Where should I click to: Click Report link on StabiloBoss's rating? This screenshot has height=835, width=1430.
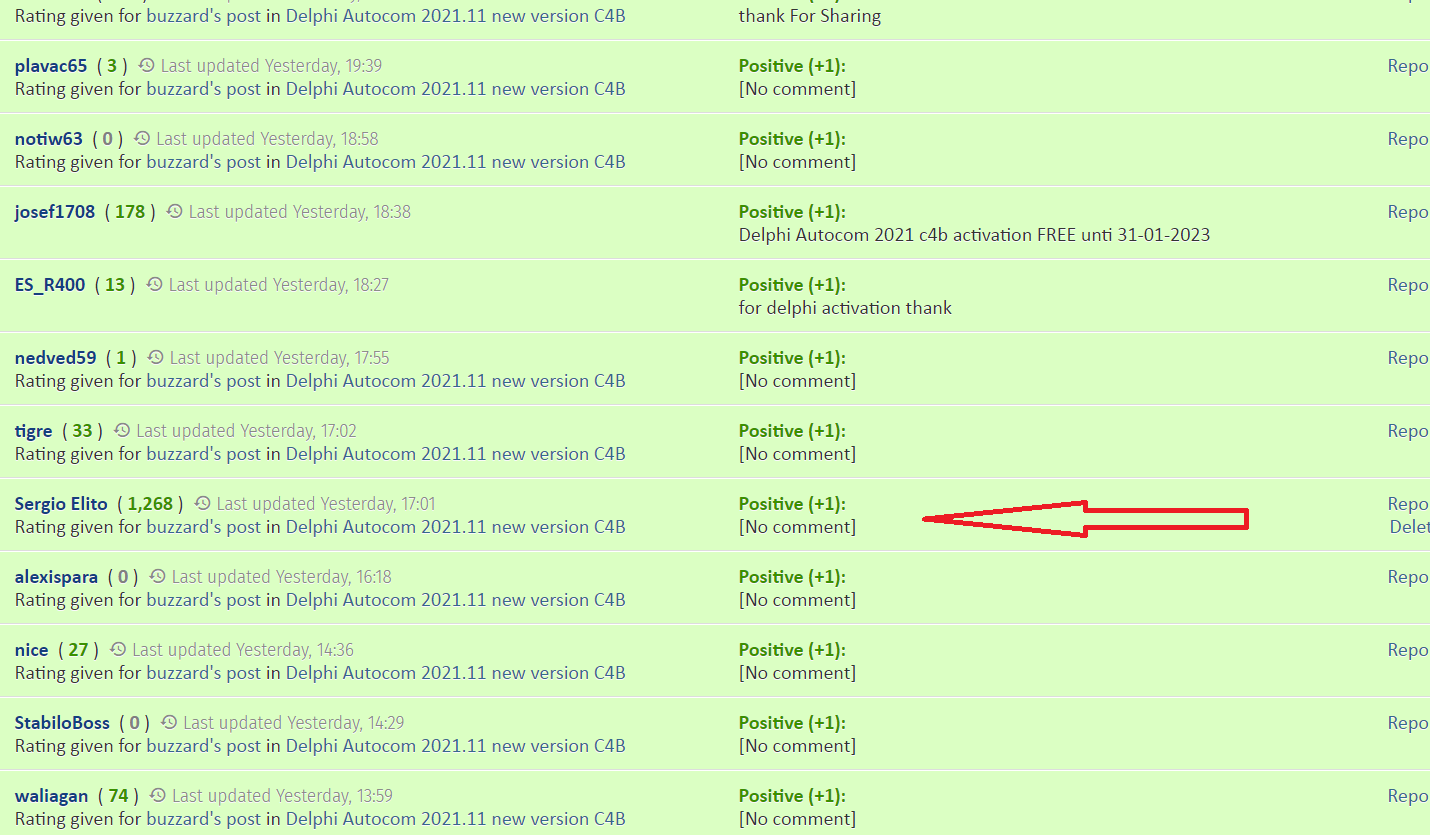click(1408, 723)
